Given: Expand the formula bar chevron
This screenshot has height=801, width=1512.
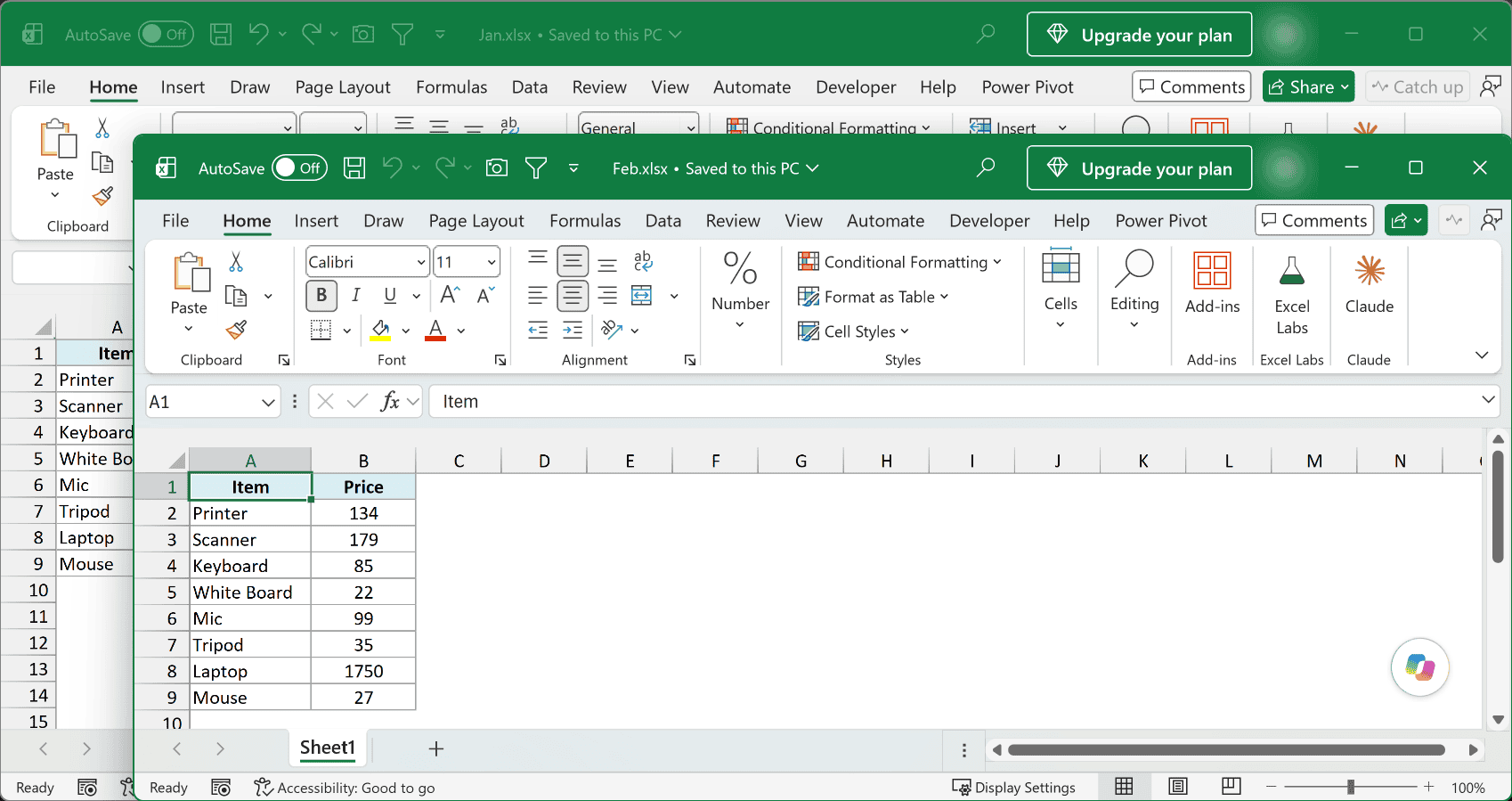Looking at the screenshot, I should (x=1488, y=400).
